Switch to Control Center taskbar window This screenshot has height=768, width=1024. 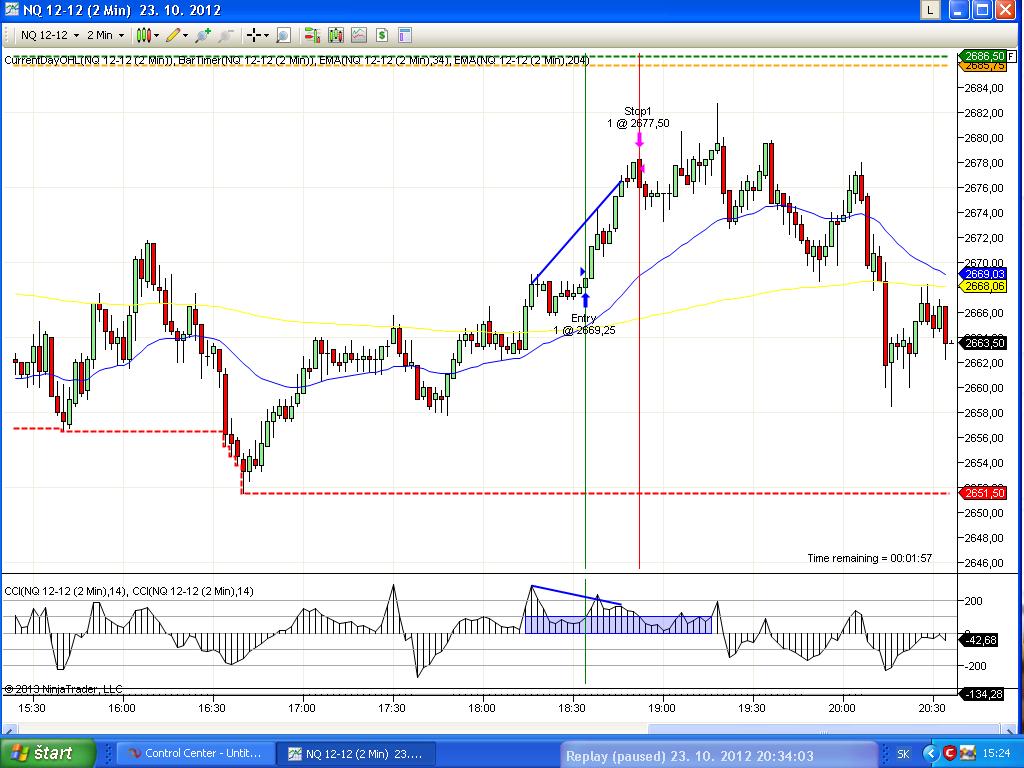(192, 753)
